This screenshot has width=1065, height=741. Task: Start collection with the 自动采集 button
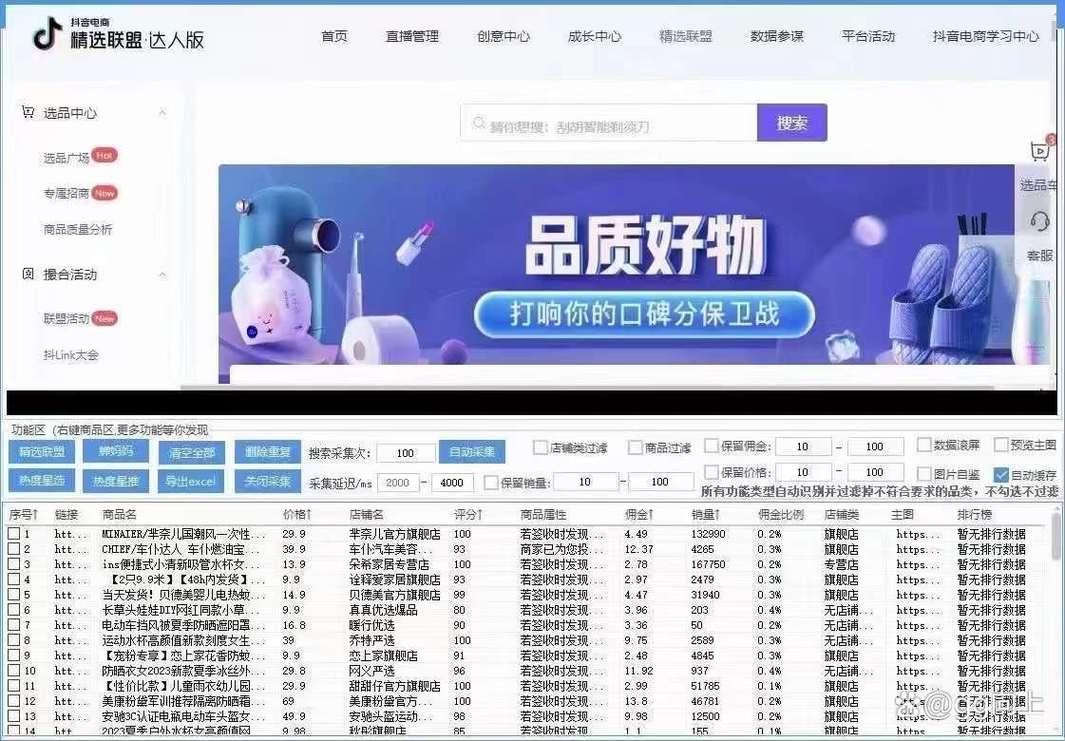(x=472, y=451)
